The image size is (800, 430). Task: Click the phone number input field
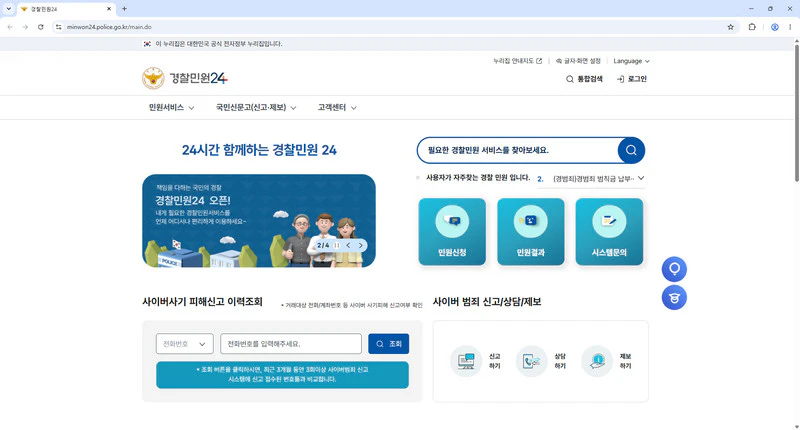291,344
